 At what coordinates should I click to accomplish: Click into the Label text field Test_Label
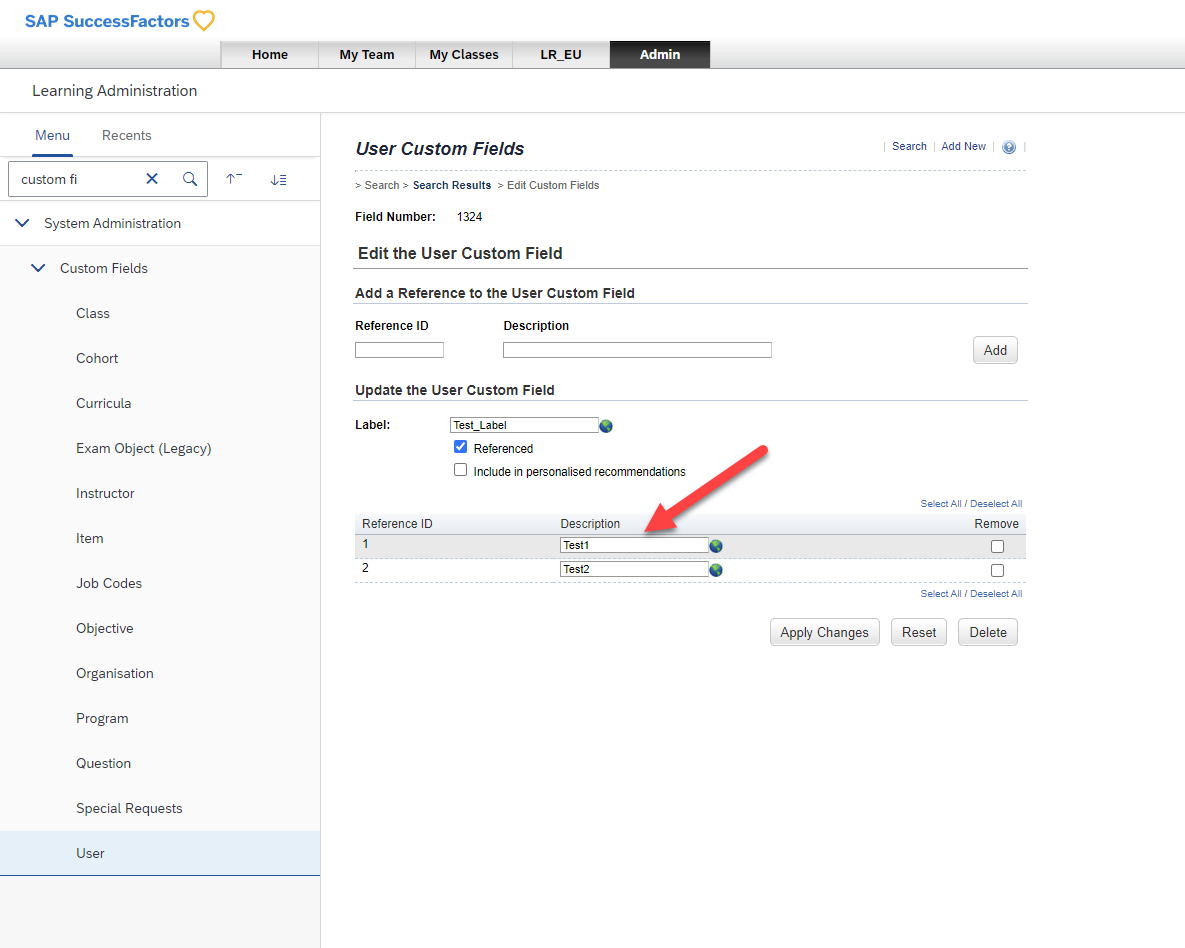tap(524, 425)
